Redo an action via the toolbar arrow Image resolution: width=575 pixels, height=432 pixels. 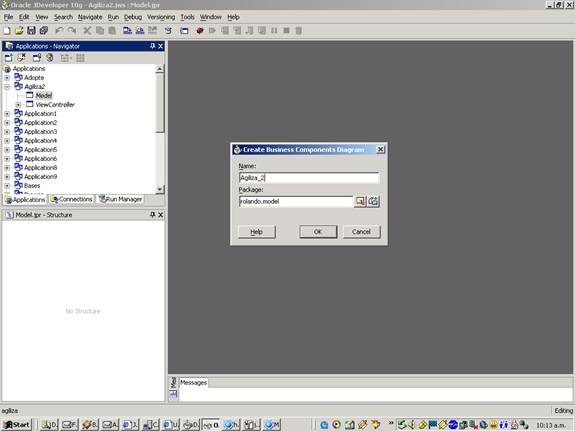click(72, 31)
